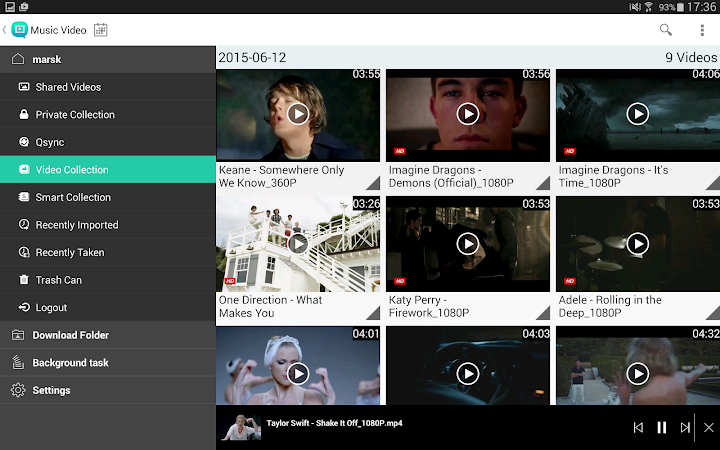Play the 04:32 garden video
720x450 pixels.
coord(638,374)
